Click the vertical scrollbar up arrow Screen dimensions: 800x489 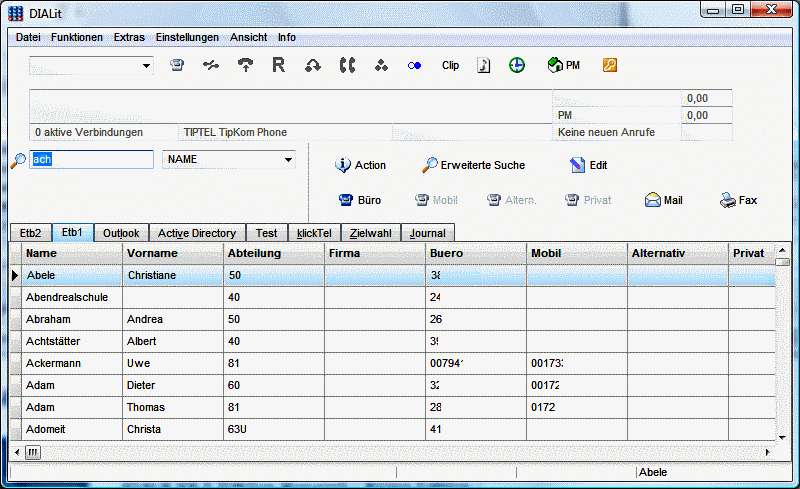click(x=782, y=250)
